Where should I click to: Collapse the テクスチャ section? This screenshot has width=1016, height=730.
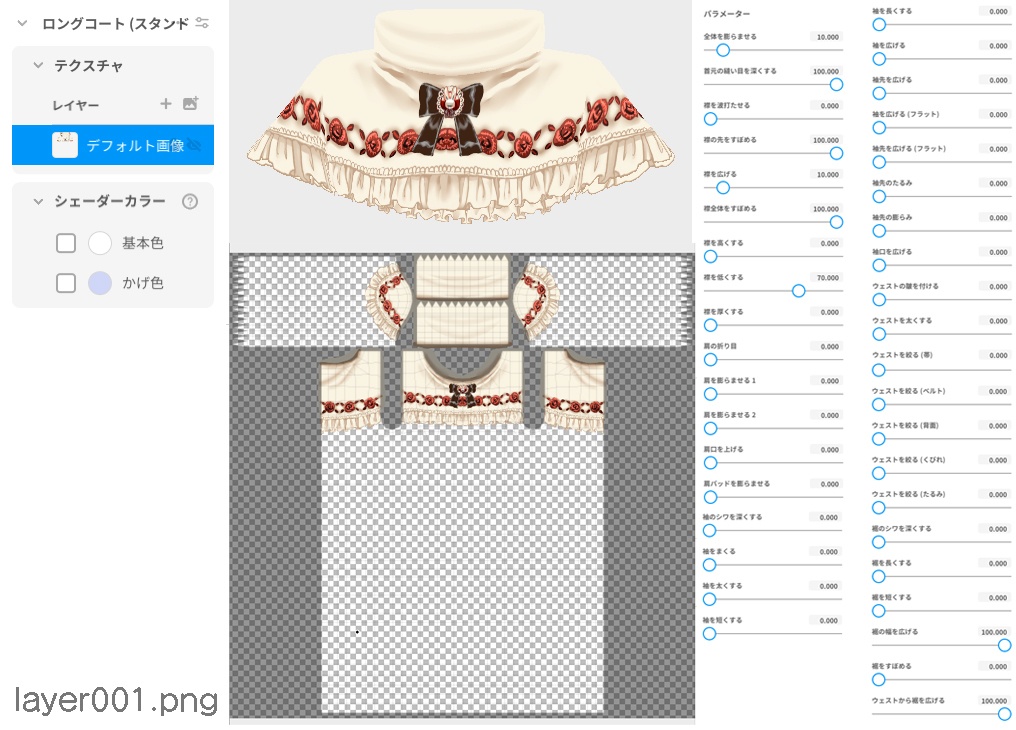pyautogui.click(x=37, y=64)
